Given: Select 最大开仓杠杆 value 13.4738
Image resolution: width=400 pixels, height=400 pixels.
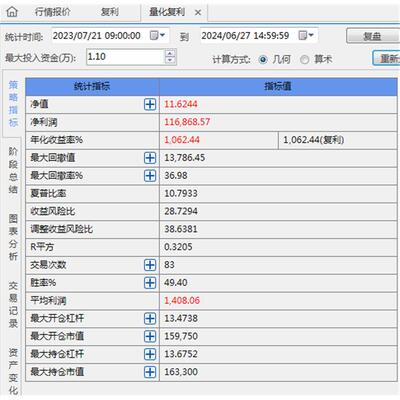Looking at the screenshot, I should click(181, 318).
